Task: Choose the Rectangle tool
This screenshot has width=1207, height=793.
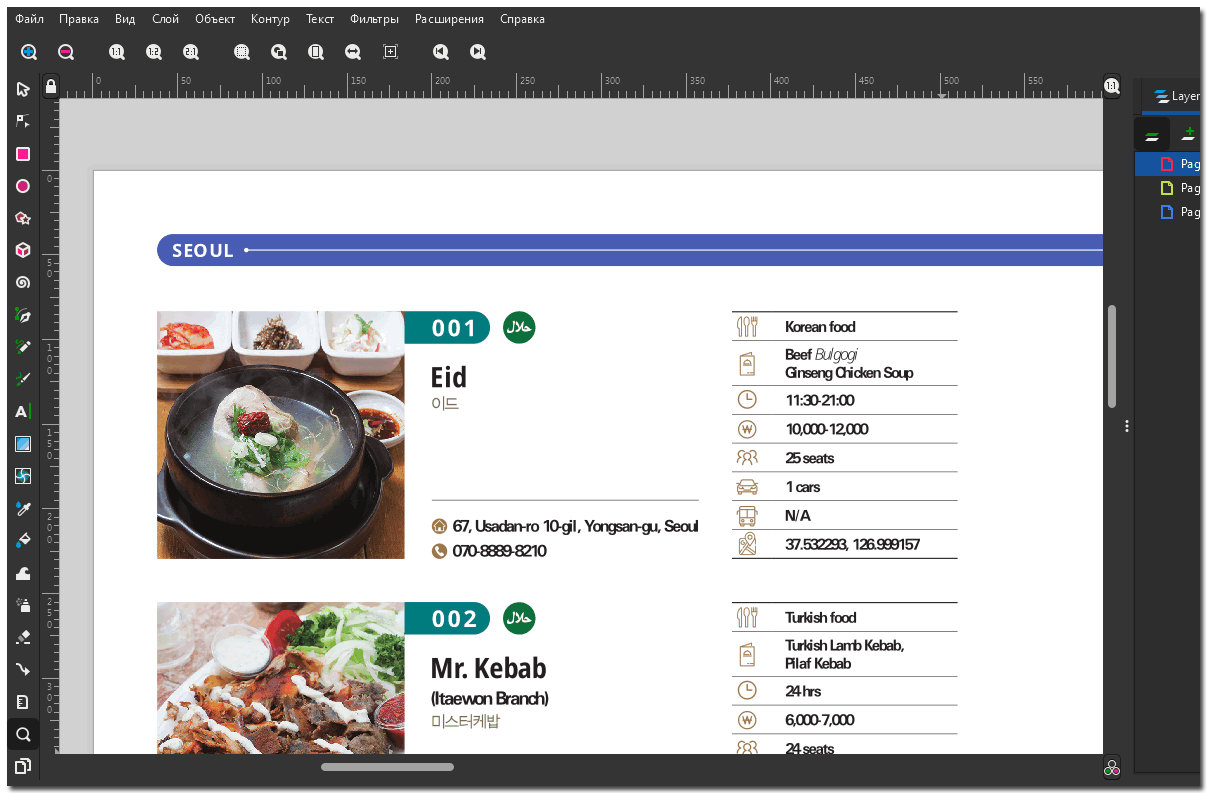Action: point(23,154)
